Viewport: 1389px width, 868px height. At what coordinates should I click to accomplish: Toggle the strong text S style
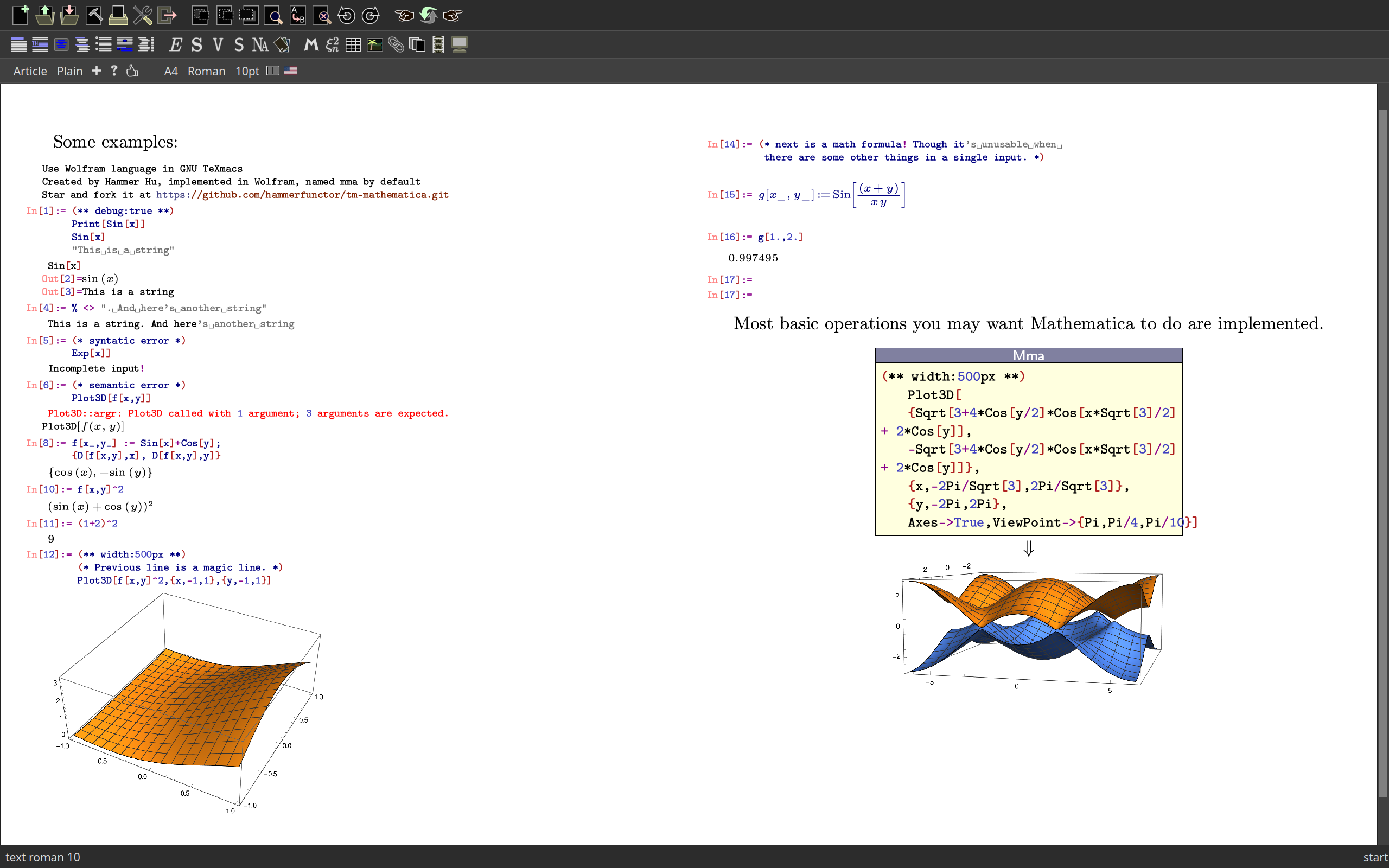pos(197,45)
